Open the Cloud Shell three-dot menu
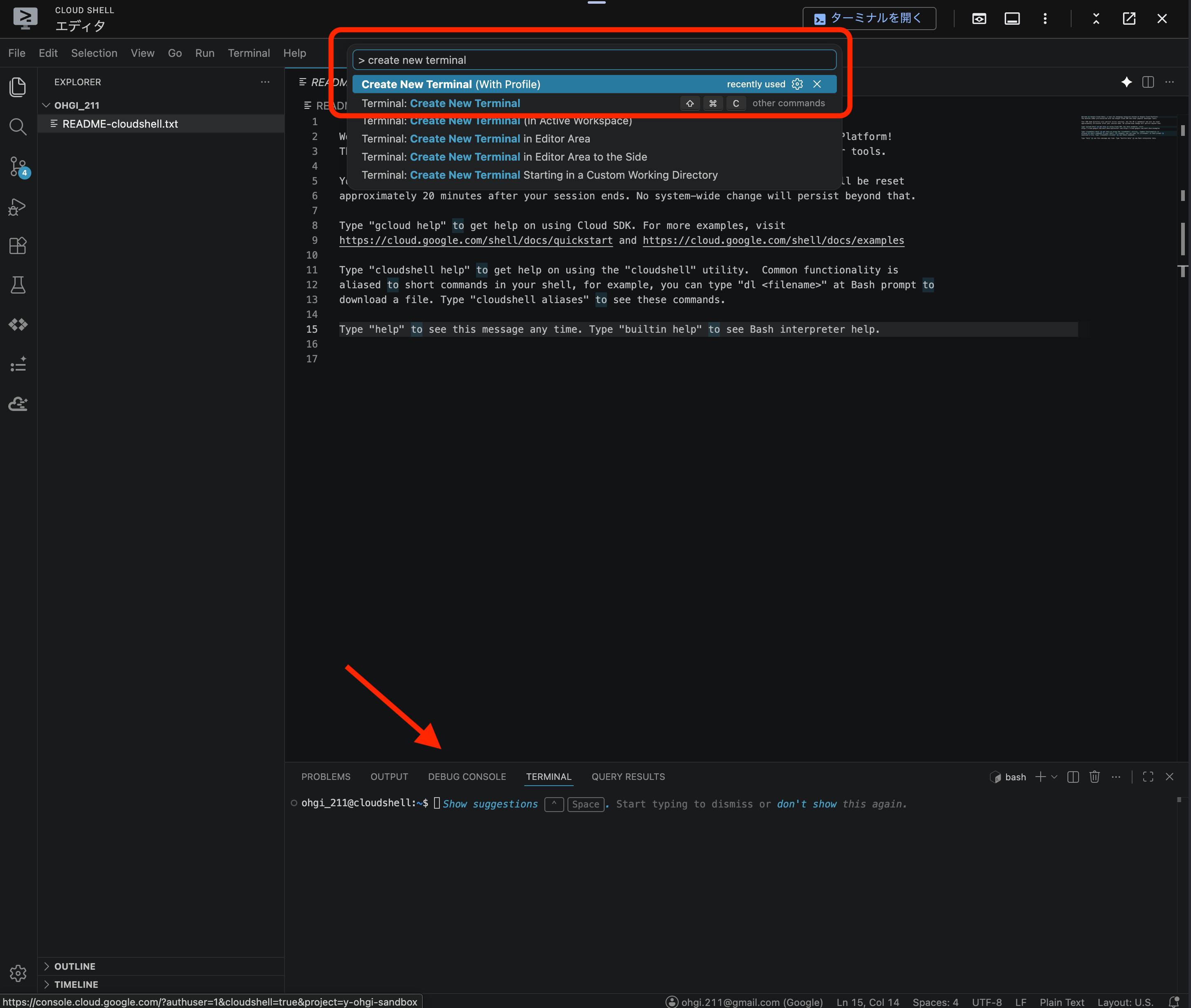1191x1008 pixels. point(1045,19)
